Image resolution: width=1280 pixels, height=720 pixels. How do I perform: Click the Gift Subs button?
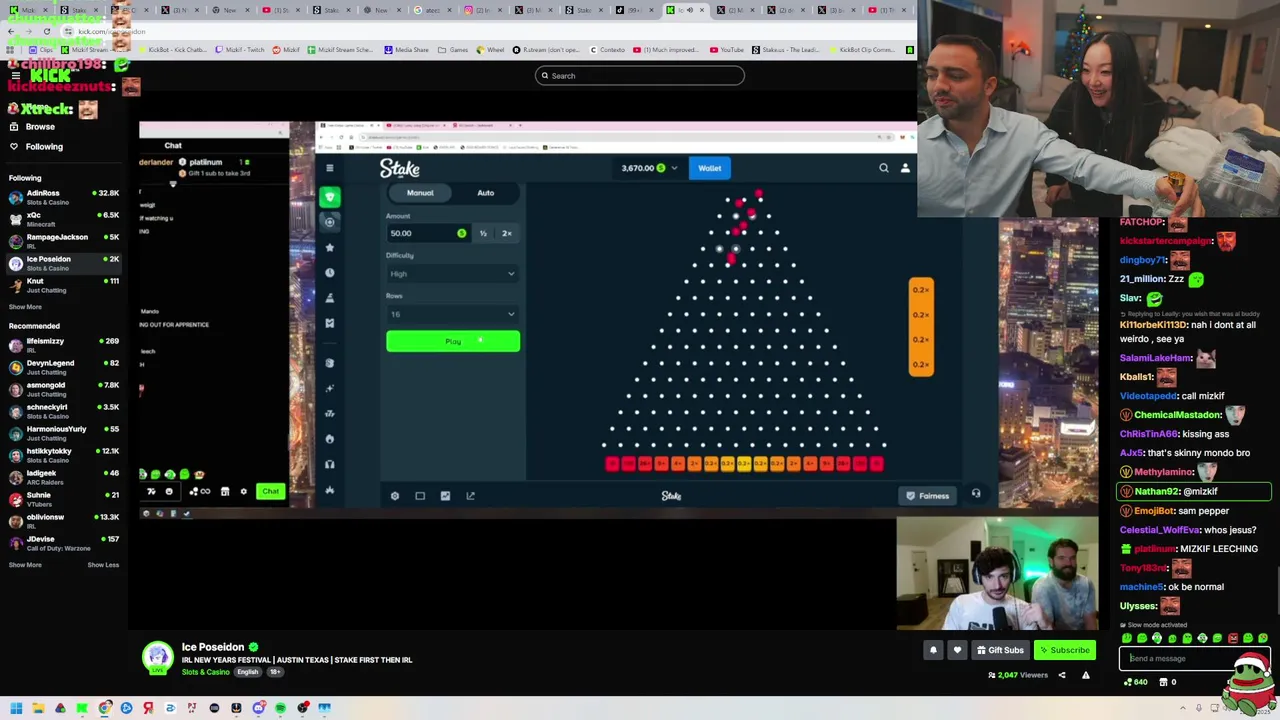click(1000, 650)
